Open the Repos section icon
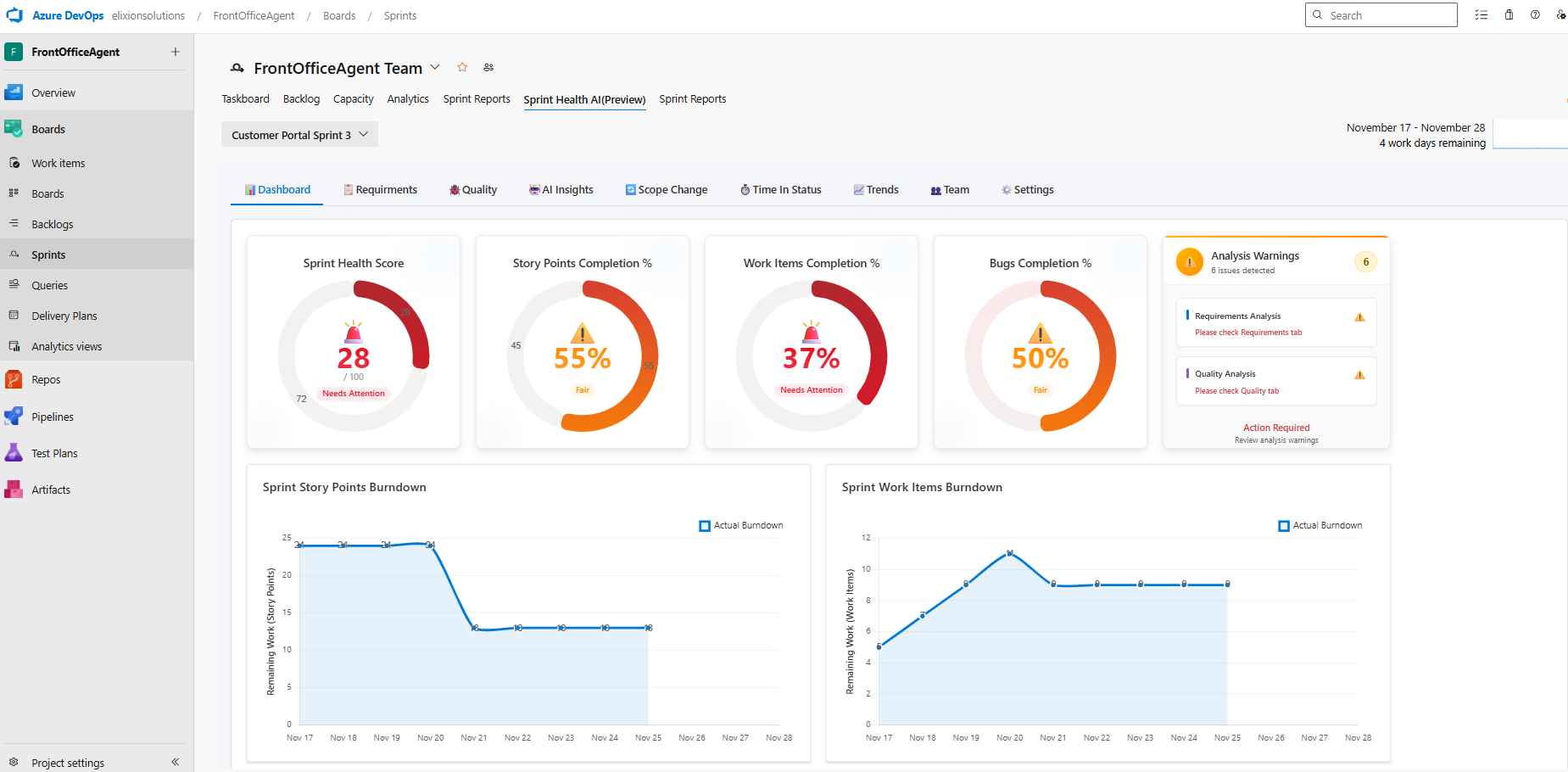1568x772 pixels. tap(14, 379)
